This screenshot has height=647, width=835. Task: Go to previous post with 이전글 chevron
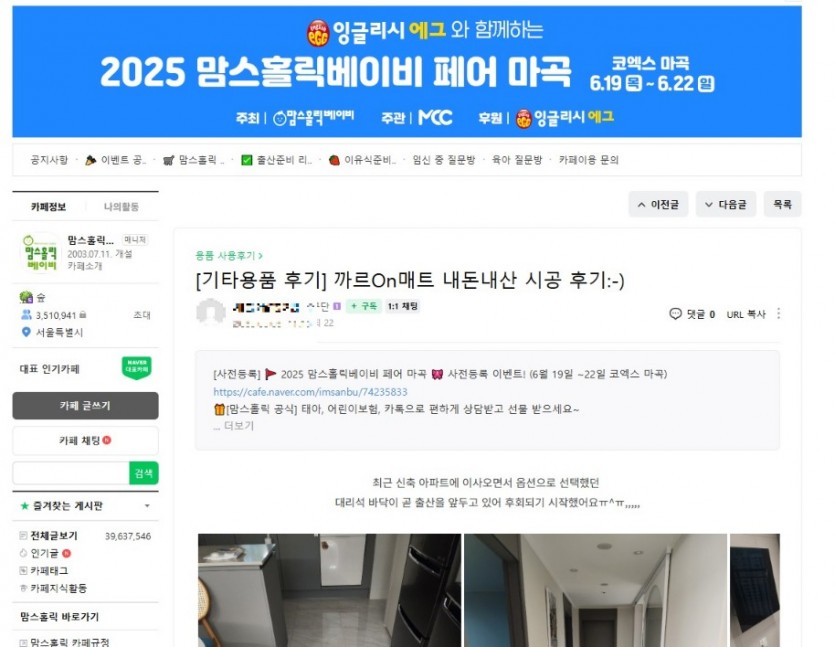coord(658,204)
